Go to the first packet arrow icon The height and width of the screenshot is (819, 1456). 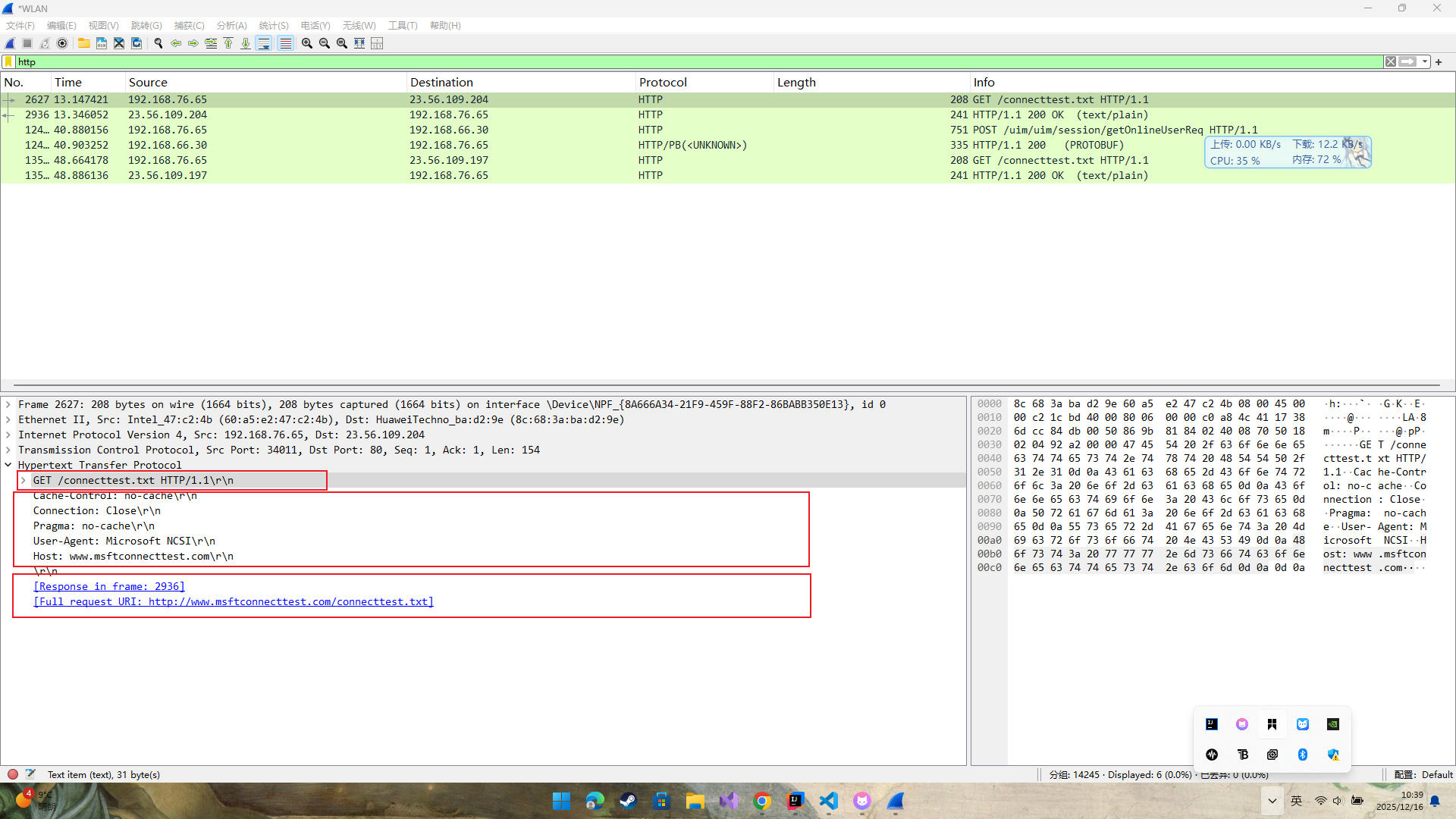(x=228, y=43)
